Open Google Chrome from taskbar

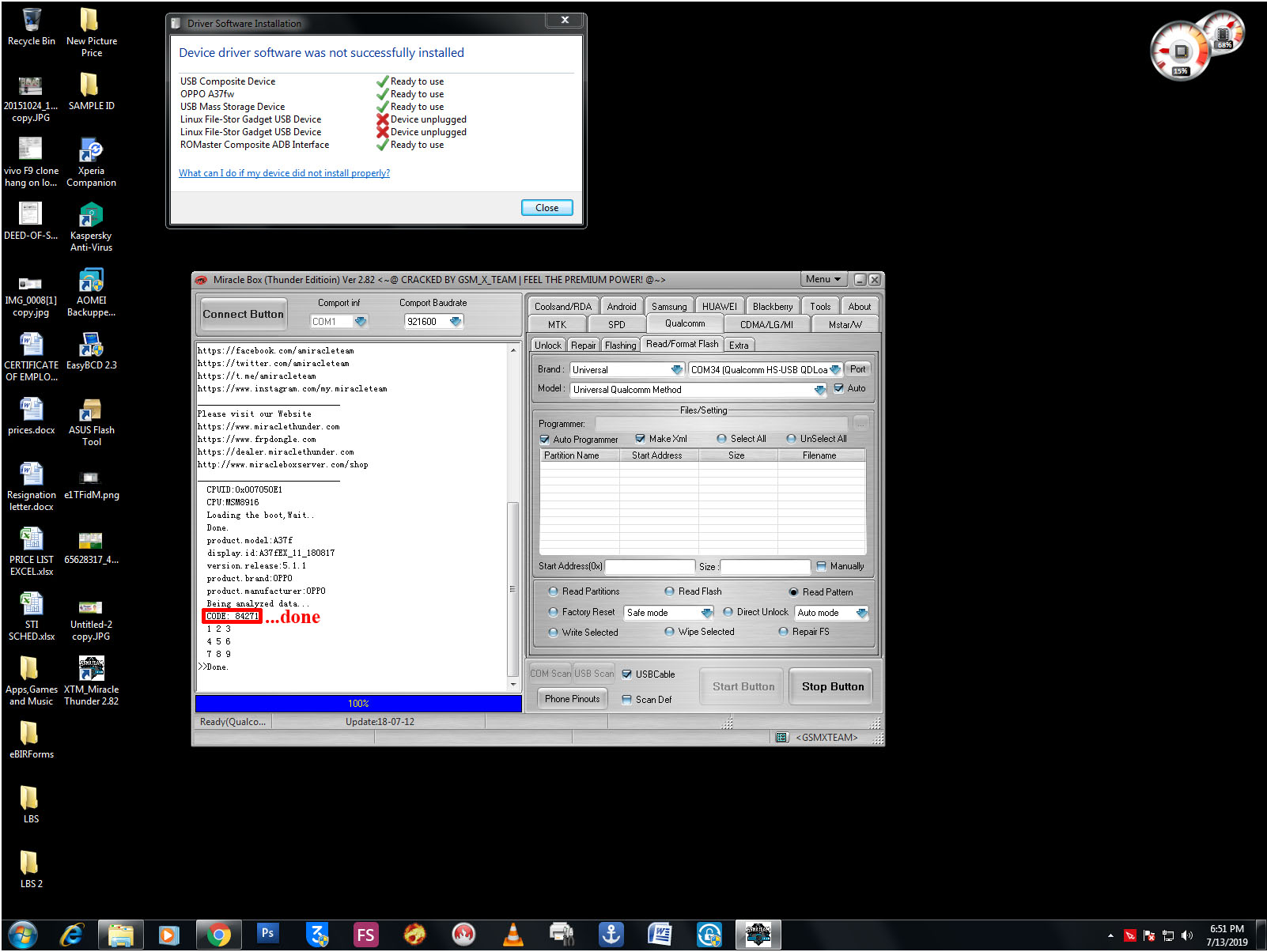(218, 935)
